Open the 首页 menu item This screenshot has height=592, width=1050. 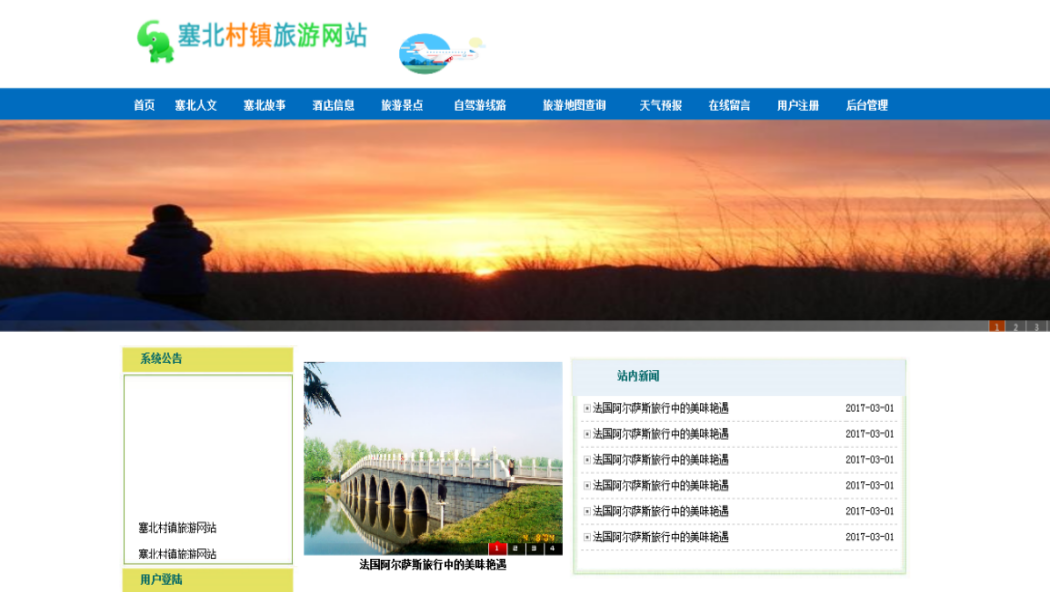144,105
